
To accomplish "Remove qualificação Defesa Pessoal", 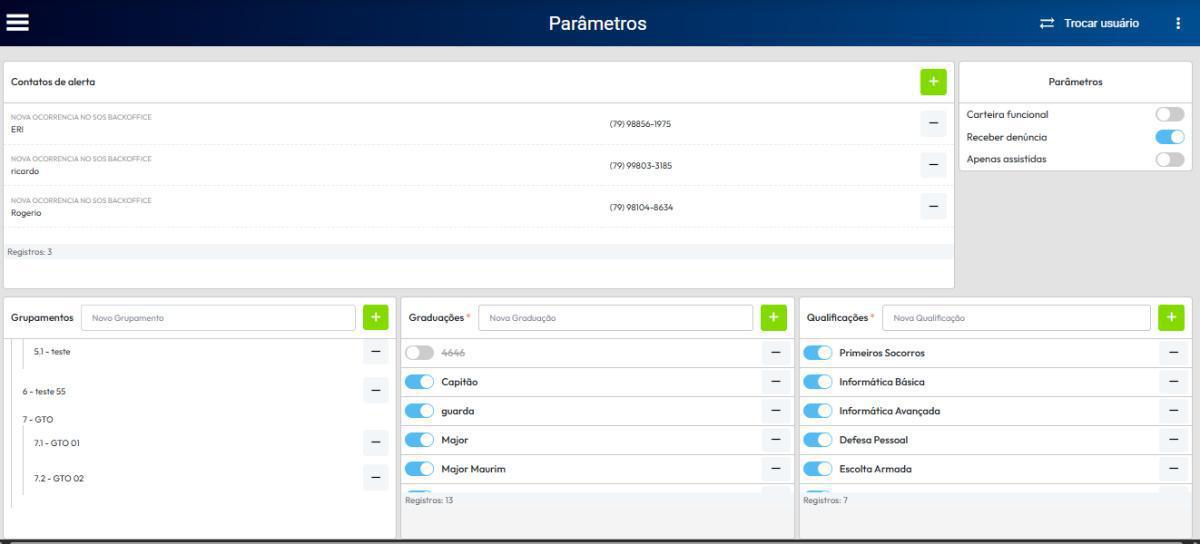I will click(x=1174, y=440).
